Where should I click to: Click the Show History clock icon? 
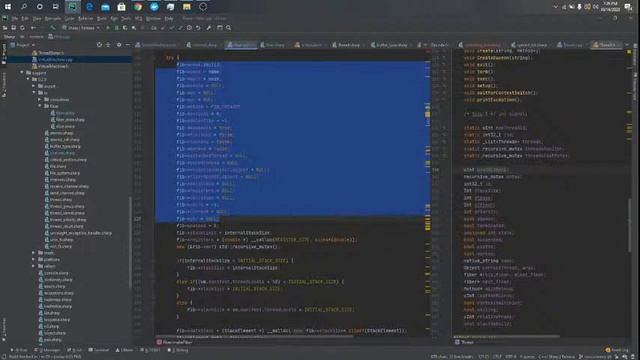[x=189, y=28]
